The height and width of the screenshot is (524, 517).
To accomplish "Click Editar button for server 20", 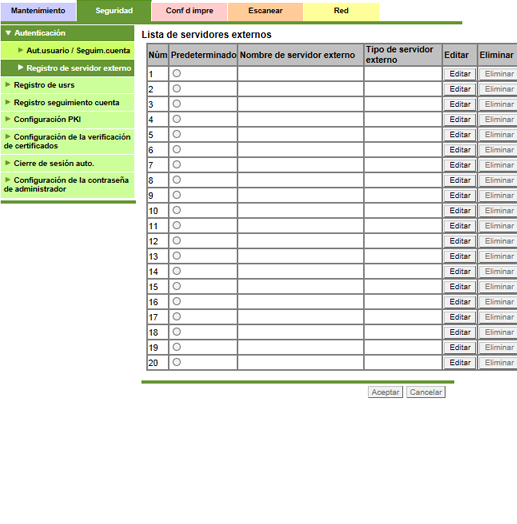I will click(460, 363).
